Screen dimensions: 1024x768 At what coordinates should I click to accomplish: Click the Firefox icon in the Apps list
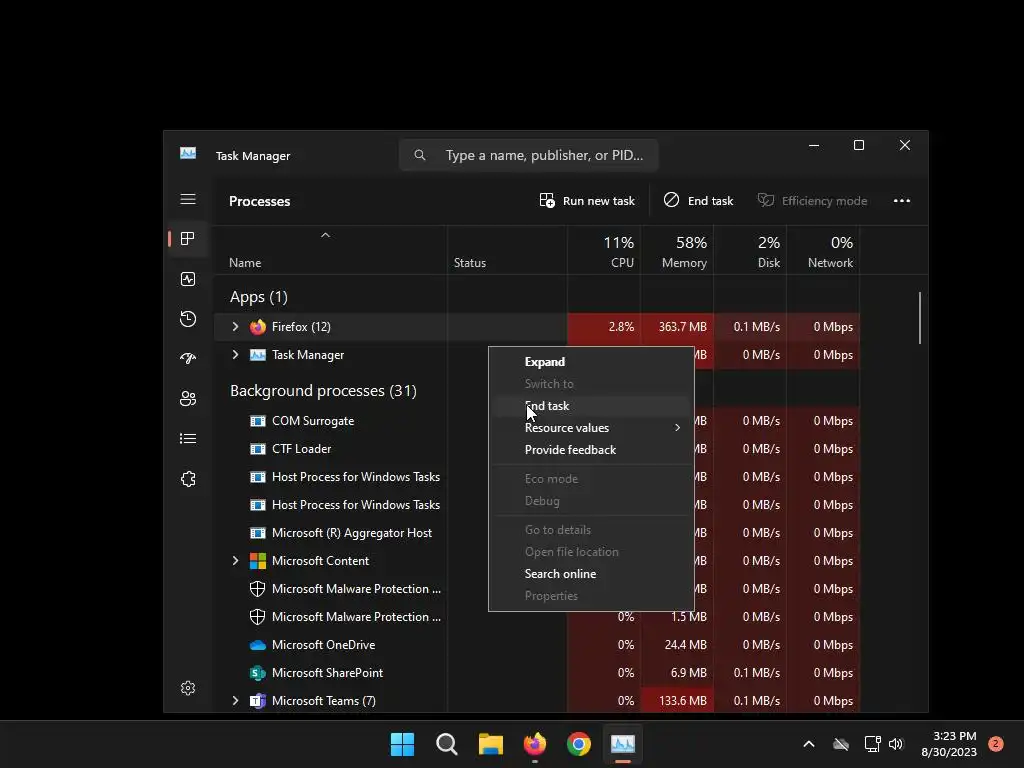[x=258, y=327]
